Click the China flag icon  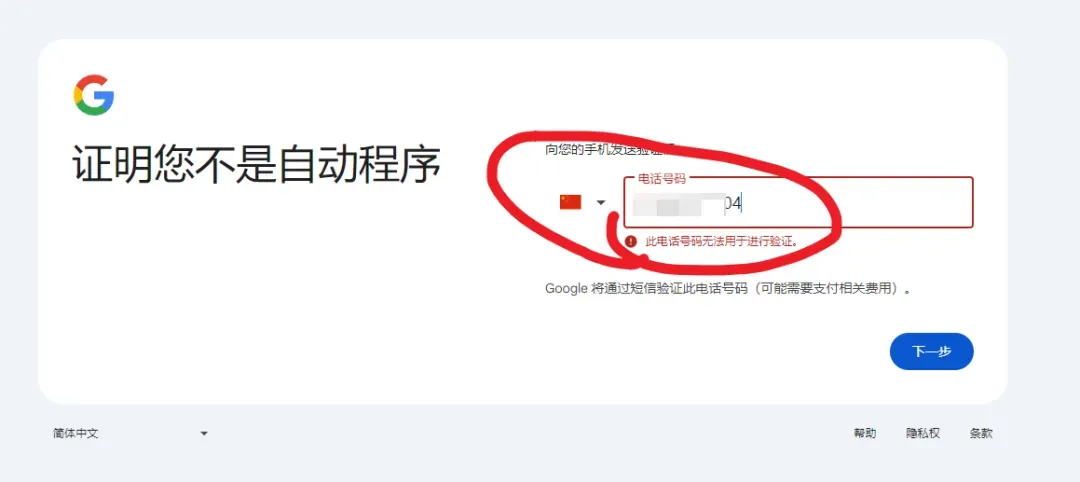570,202
